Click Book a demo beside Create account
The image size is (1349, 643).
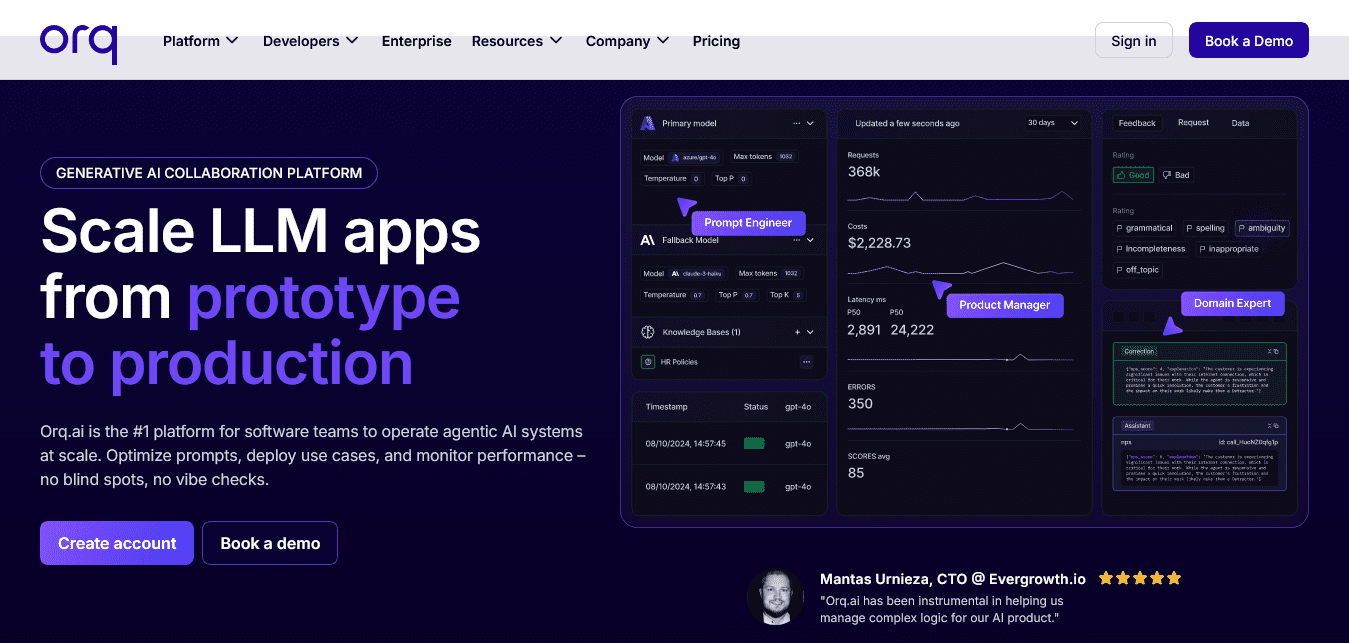coord(270,543)
